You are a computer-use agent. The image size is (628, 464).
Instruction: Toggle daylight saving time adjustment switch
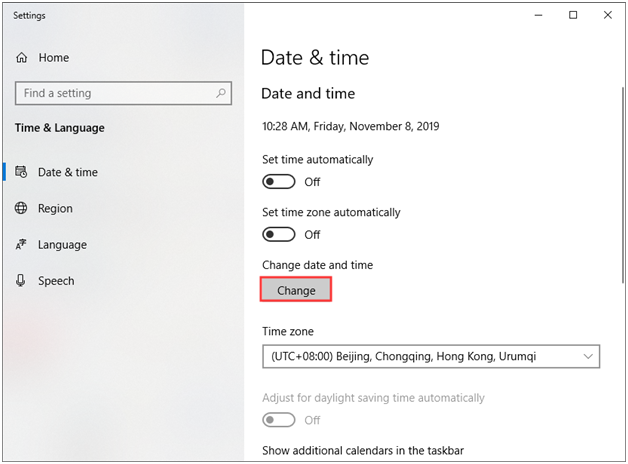tap(279, 420)
